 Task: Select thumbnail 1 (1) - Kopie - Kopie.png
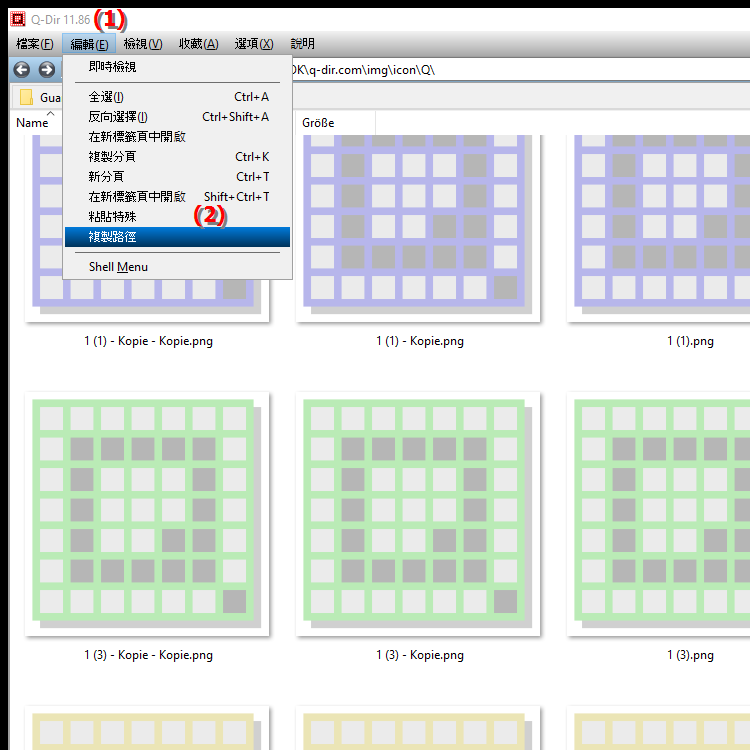click(147, 229)
